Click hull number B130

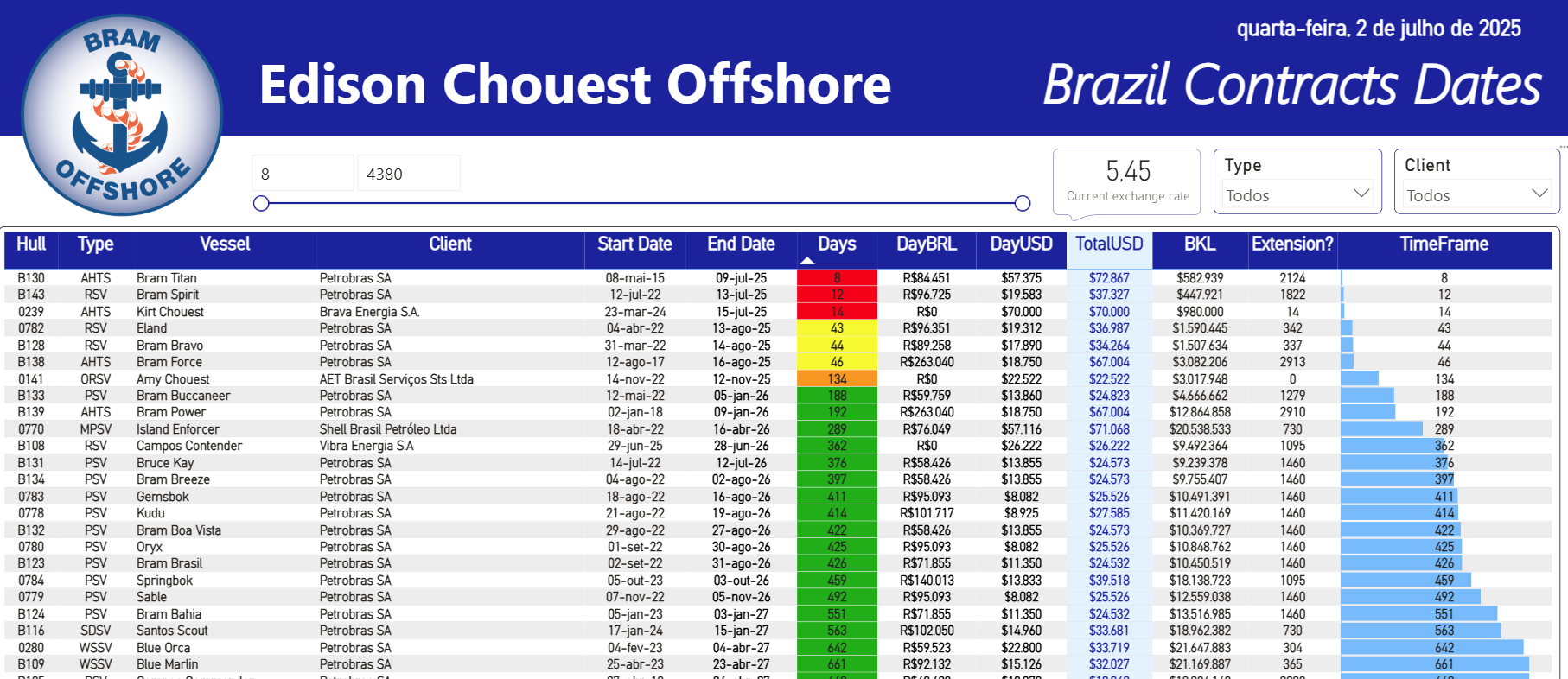(31, 278)
